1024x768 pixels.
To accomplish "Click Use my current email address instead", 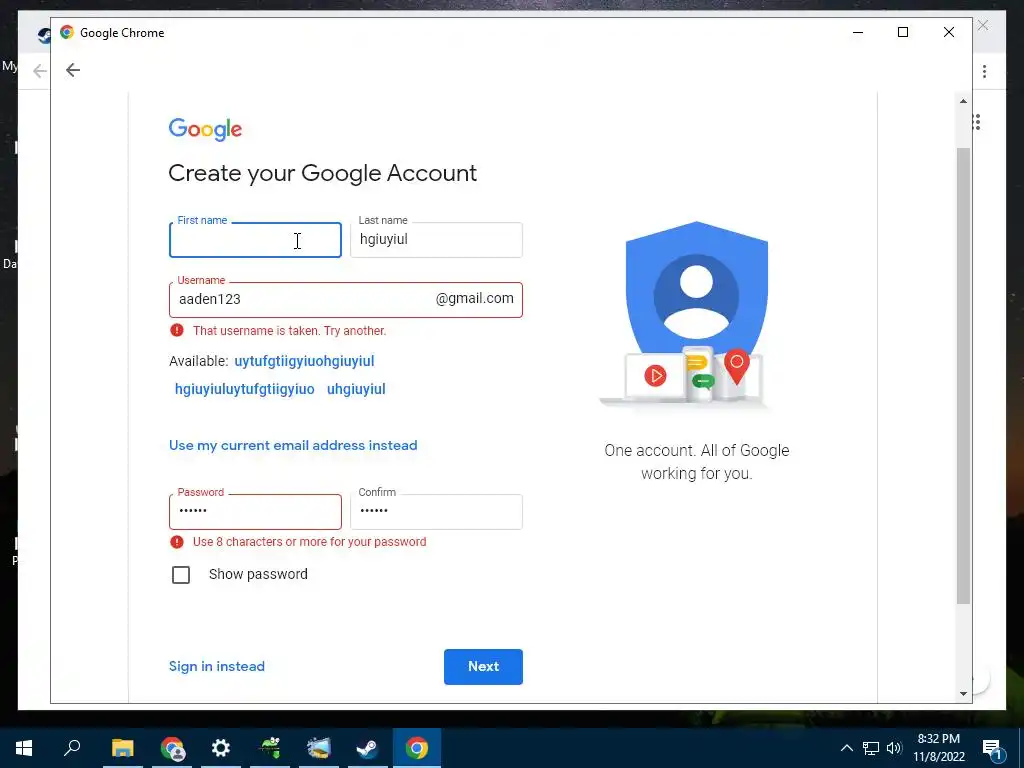I will coord(293,445).
